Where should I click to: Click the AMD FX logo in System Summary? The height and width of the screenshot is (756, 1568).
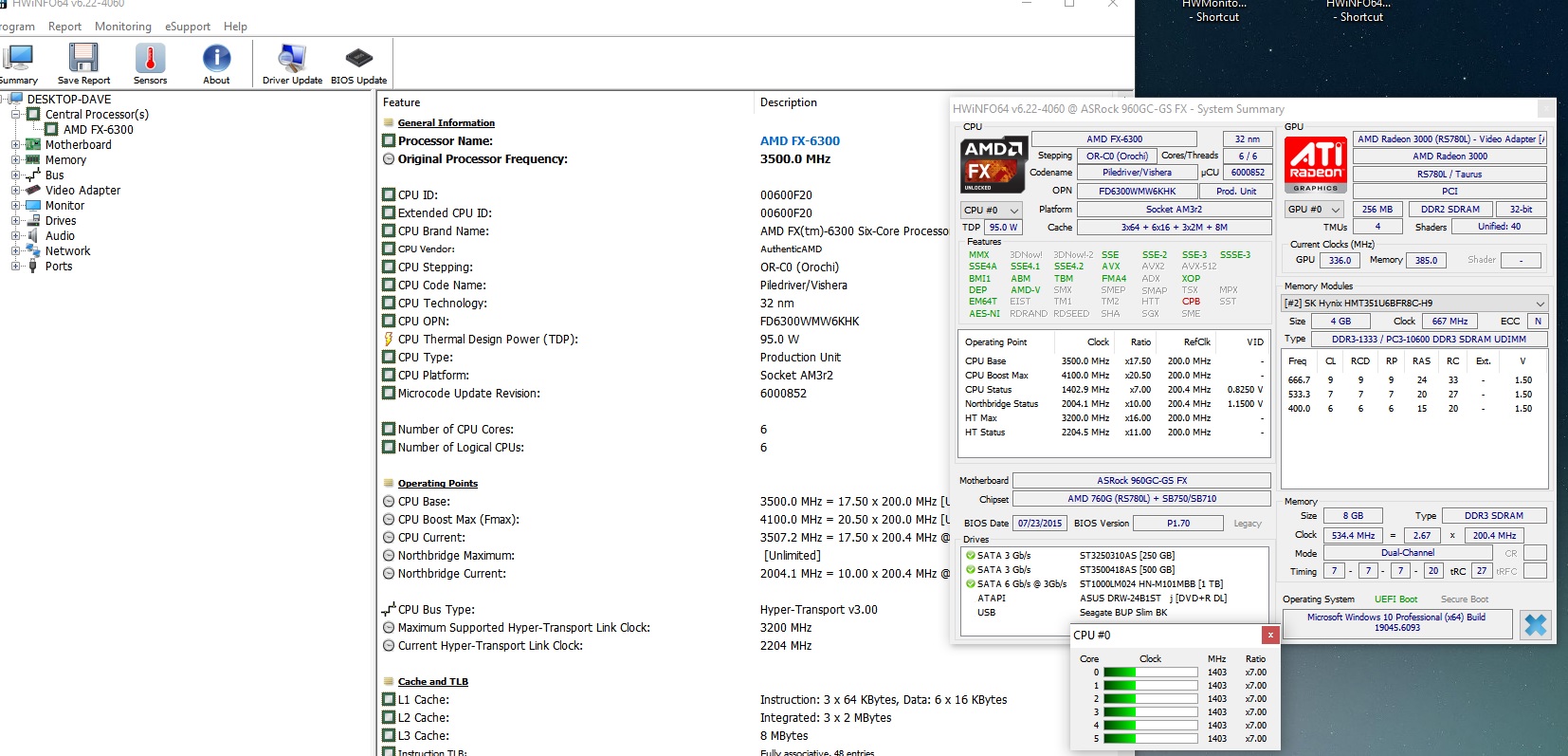(994, 165)
